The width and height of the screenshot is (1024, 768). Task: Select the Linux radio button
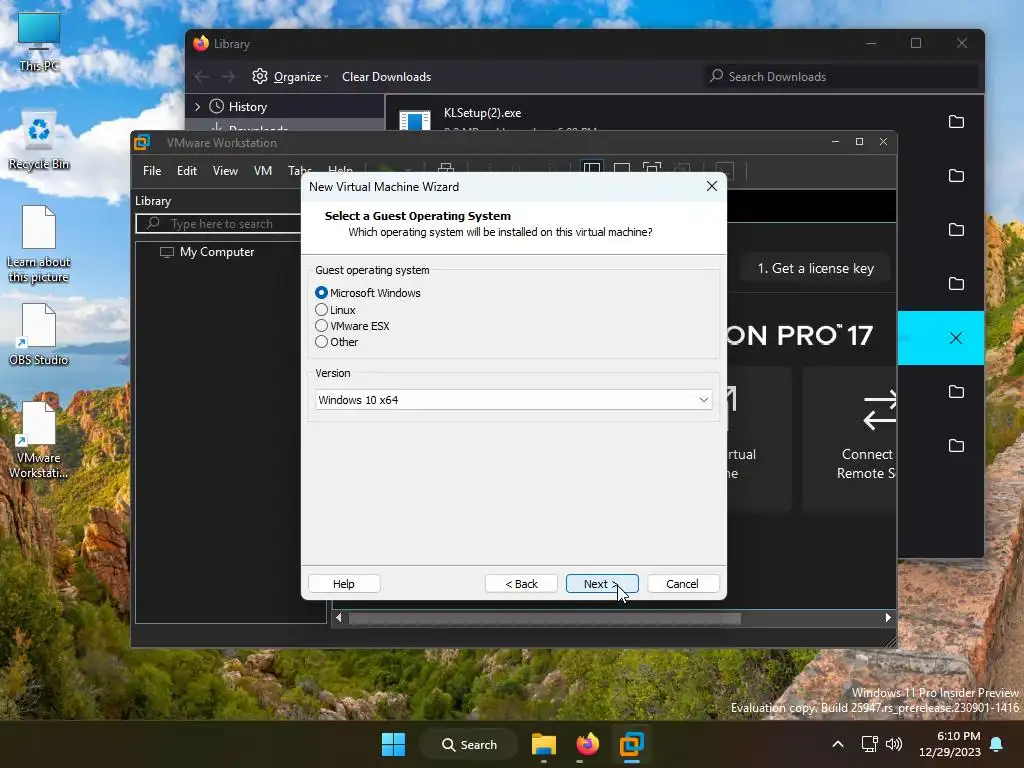321,310
